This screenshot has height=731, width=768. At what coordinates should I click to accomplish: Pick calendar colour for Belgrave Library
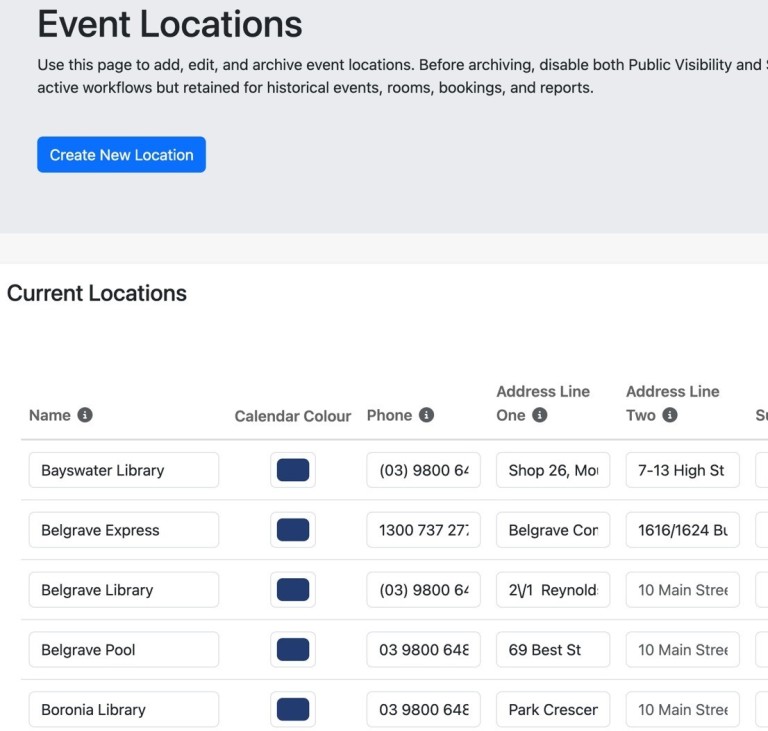pyautogui.click(x=293, y=589)
